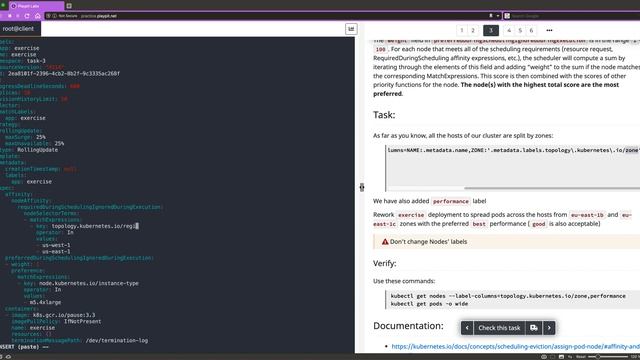Reload the page with the refresh icon
640x360 pixels.
point(27,16)
